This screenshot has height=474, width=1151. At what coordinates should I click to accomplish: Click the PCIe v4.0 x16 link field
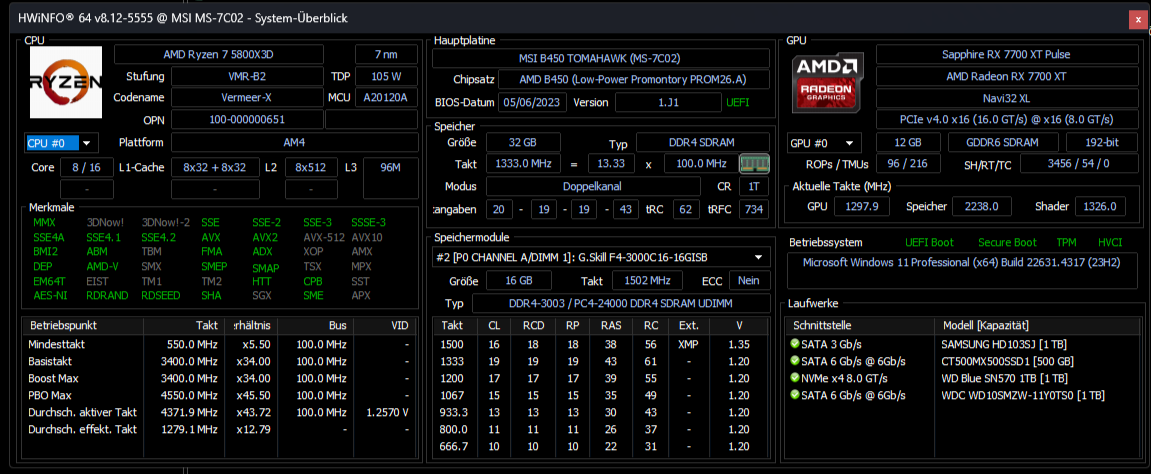[x=1005, y=119]
